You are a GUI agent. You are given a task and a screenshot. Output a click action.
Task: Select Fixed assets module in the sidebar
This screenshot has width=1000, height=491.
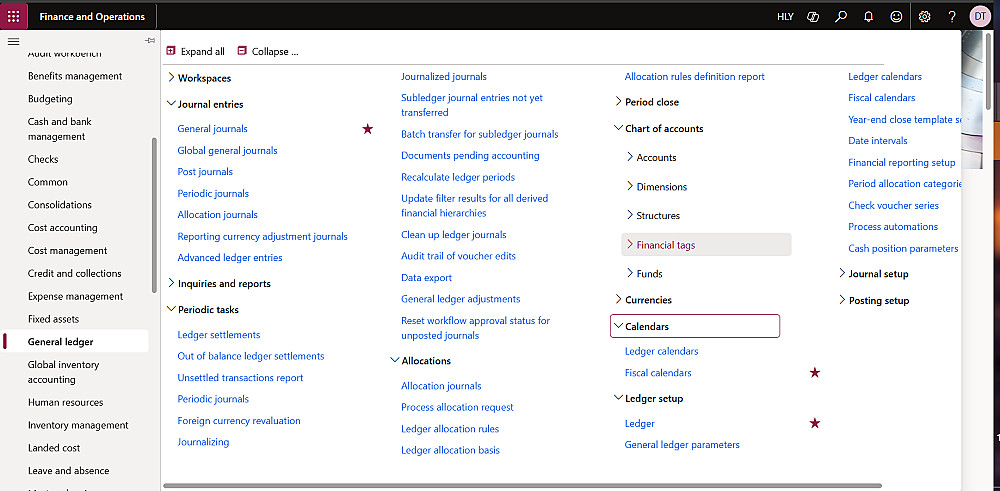tap(53, 319)
